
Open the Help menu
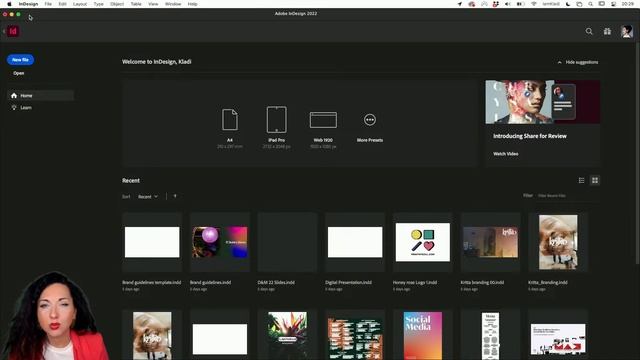click(193, 4)
